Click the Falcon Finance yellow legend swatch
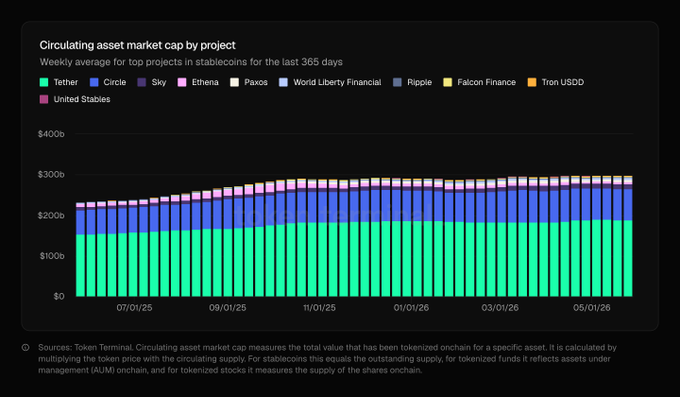680x397 pixels. pyautogui.click(x=448, y=82)
